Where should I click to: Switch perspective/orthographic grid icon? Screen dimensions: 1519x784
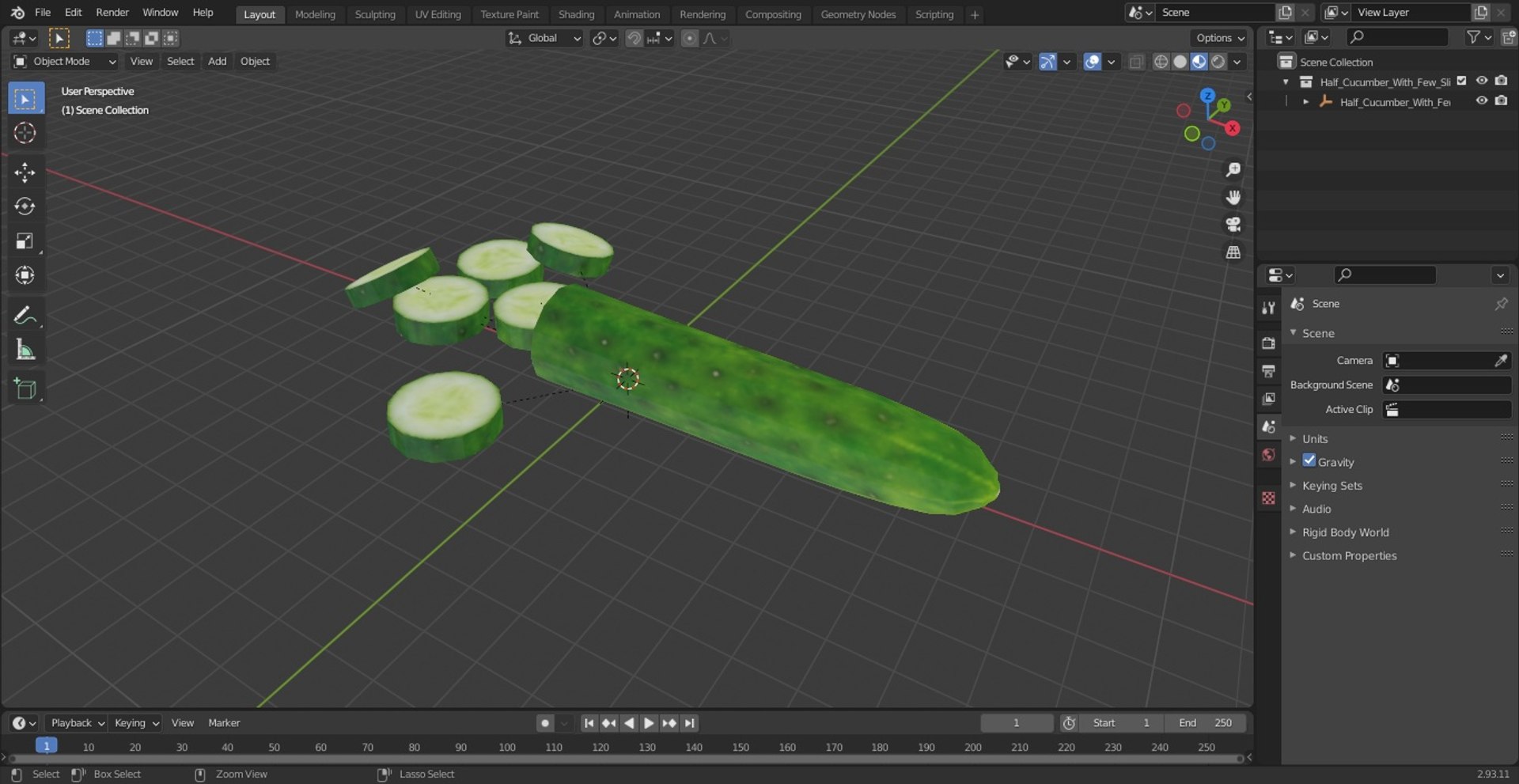tap(1233, 252)
